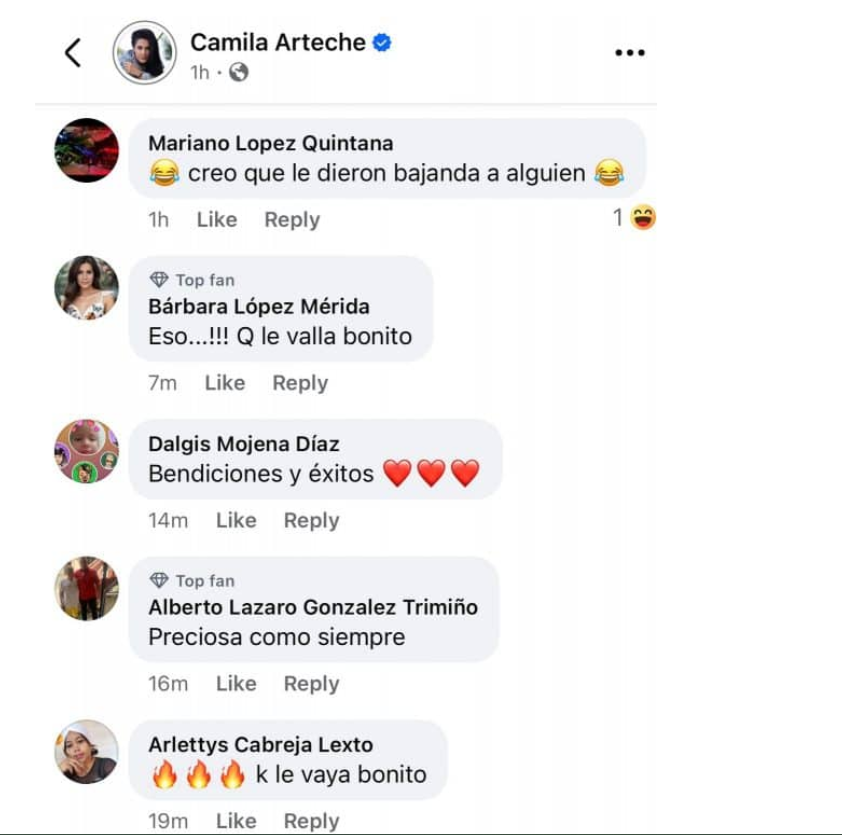This screenshot has width=842, height=835.
Task: Open the Camila Arteche page name link
Action: [x=278, y=42]
